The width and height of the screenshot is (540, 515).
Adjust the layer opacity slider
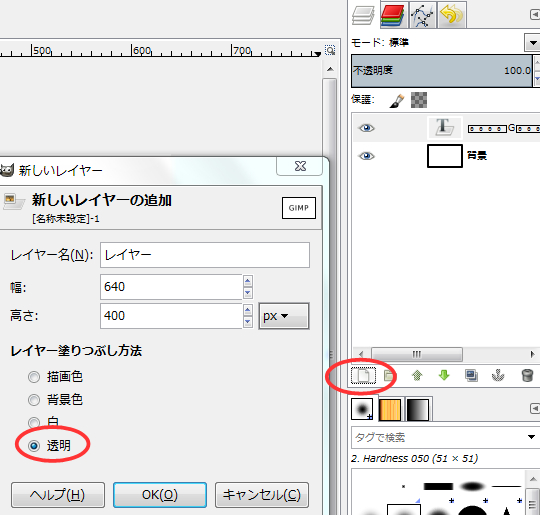point(442,71)
